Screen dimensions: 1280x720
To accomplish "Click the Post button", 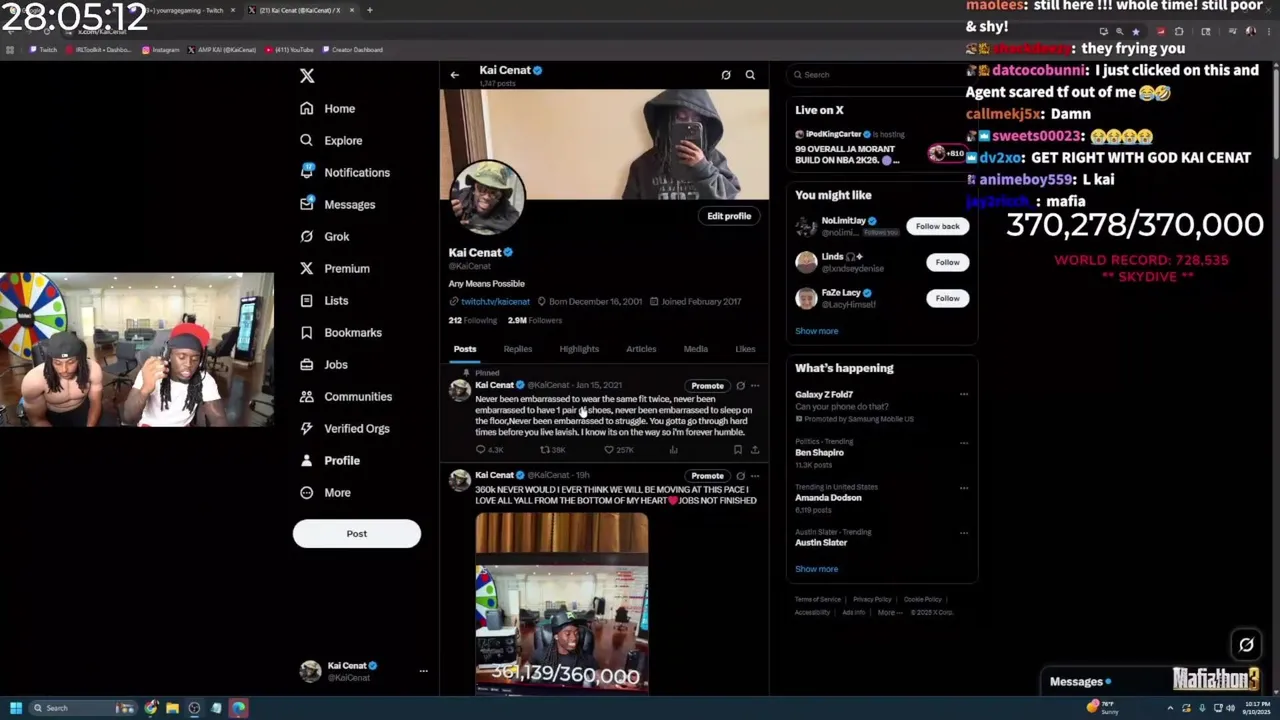I will pyautogui.click(x=357, y=533).
